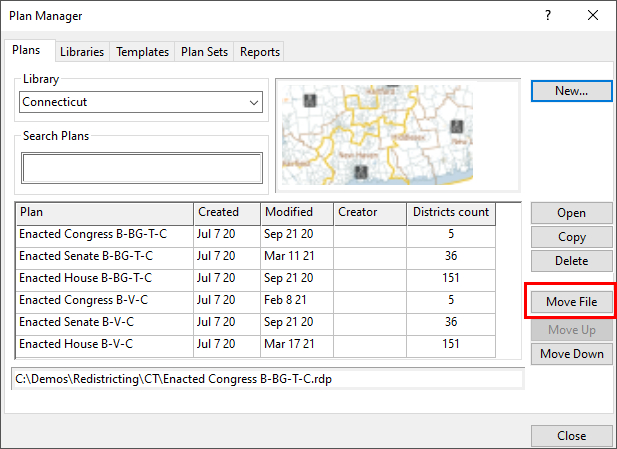Click the Districts count column header
The image size is (617, 449).
click(x=450, y=212)
